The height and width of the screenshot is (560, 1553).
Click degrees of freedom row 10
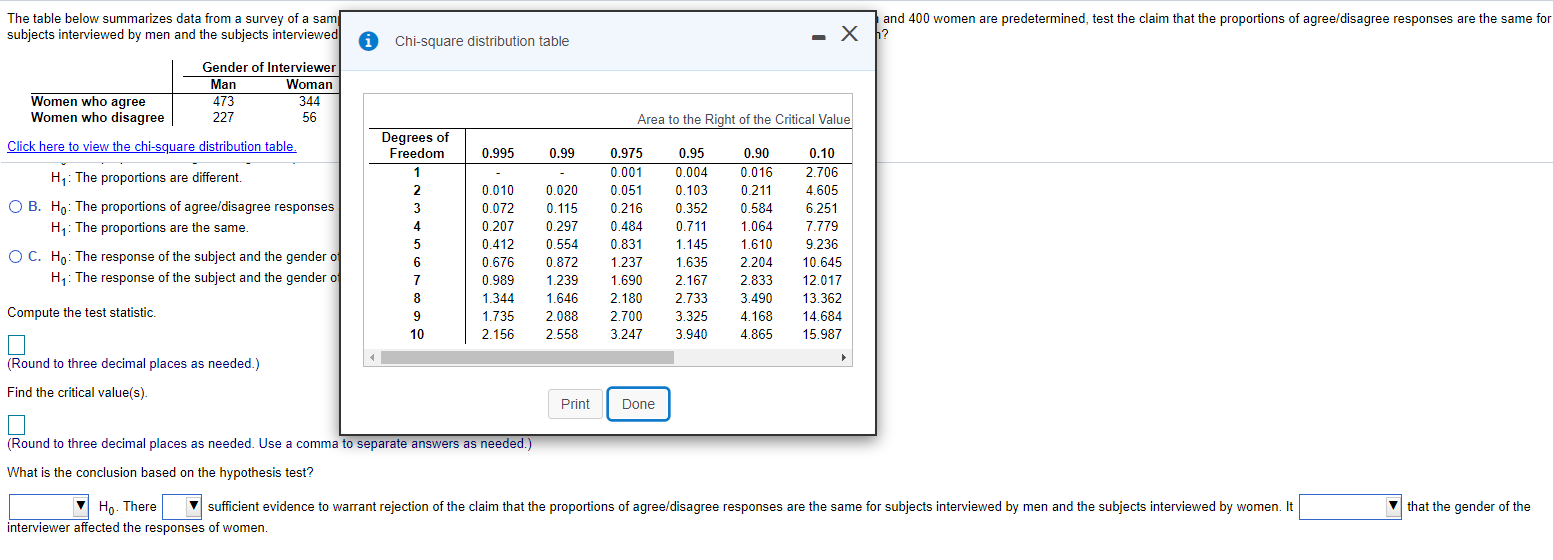[x=417, y=334]
